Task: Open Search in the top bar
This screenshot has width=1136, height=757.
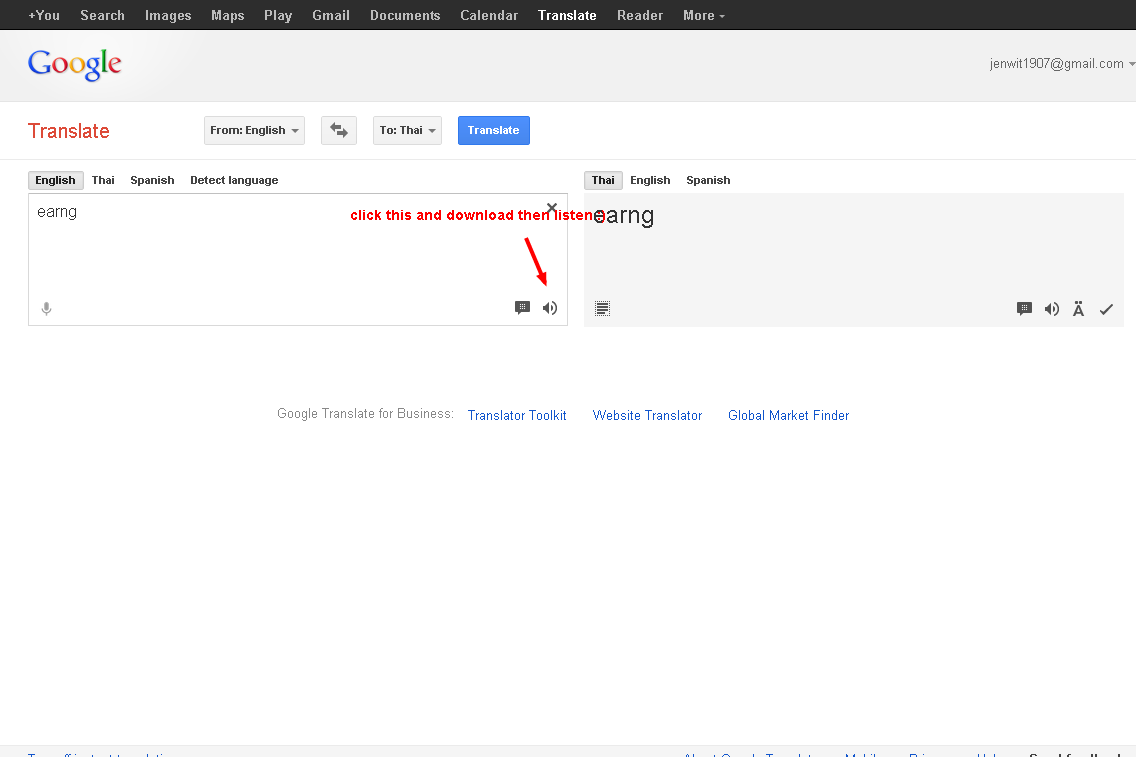Action: tap(102, 15)
